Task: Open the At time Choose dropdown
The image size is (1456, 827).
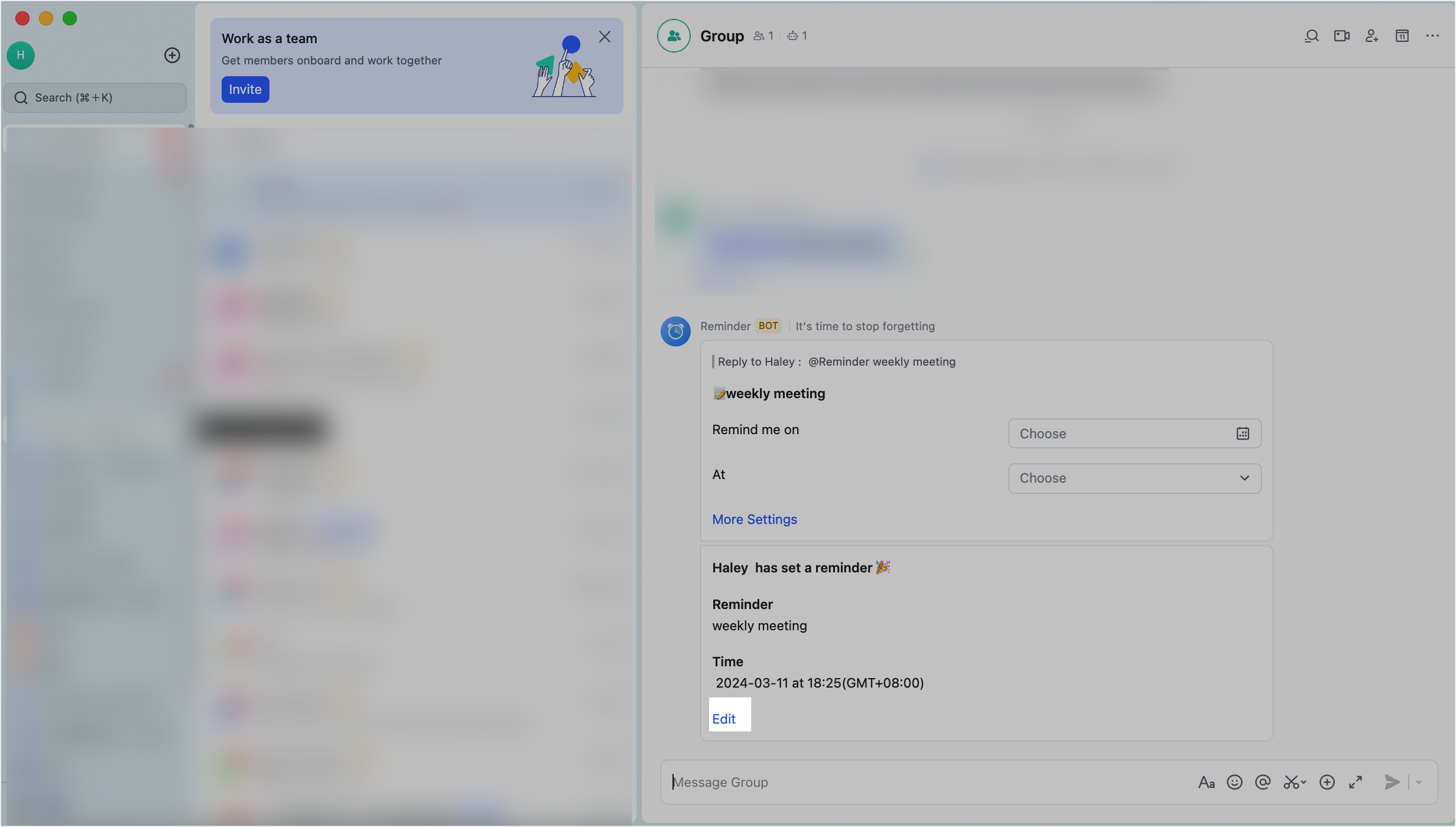Action: point(1134,478)
